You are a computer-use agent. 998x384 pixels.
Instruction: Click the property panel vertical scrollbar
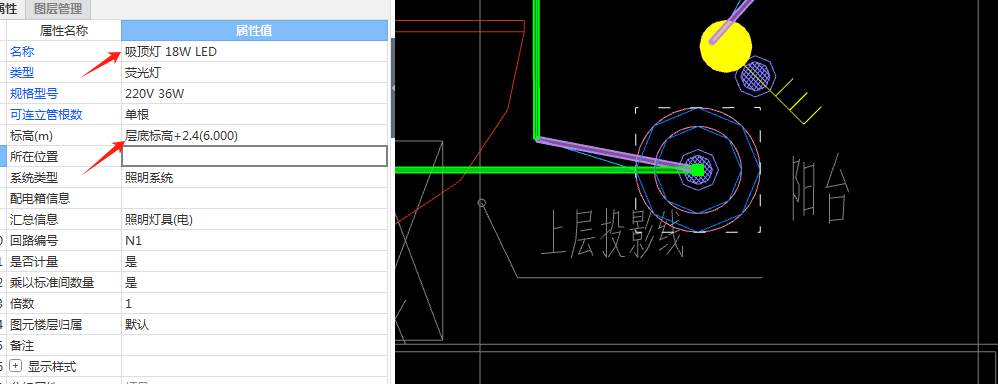pyautogui.click(x=393, y=88)
